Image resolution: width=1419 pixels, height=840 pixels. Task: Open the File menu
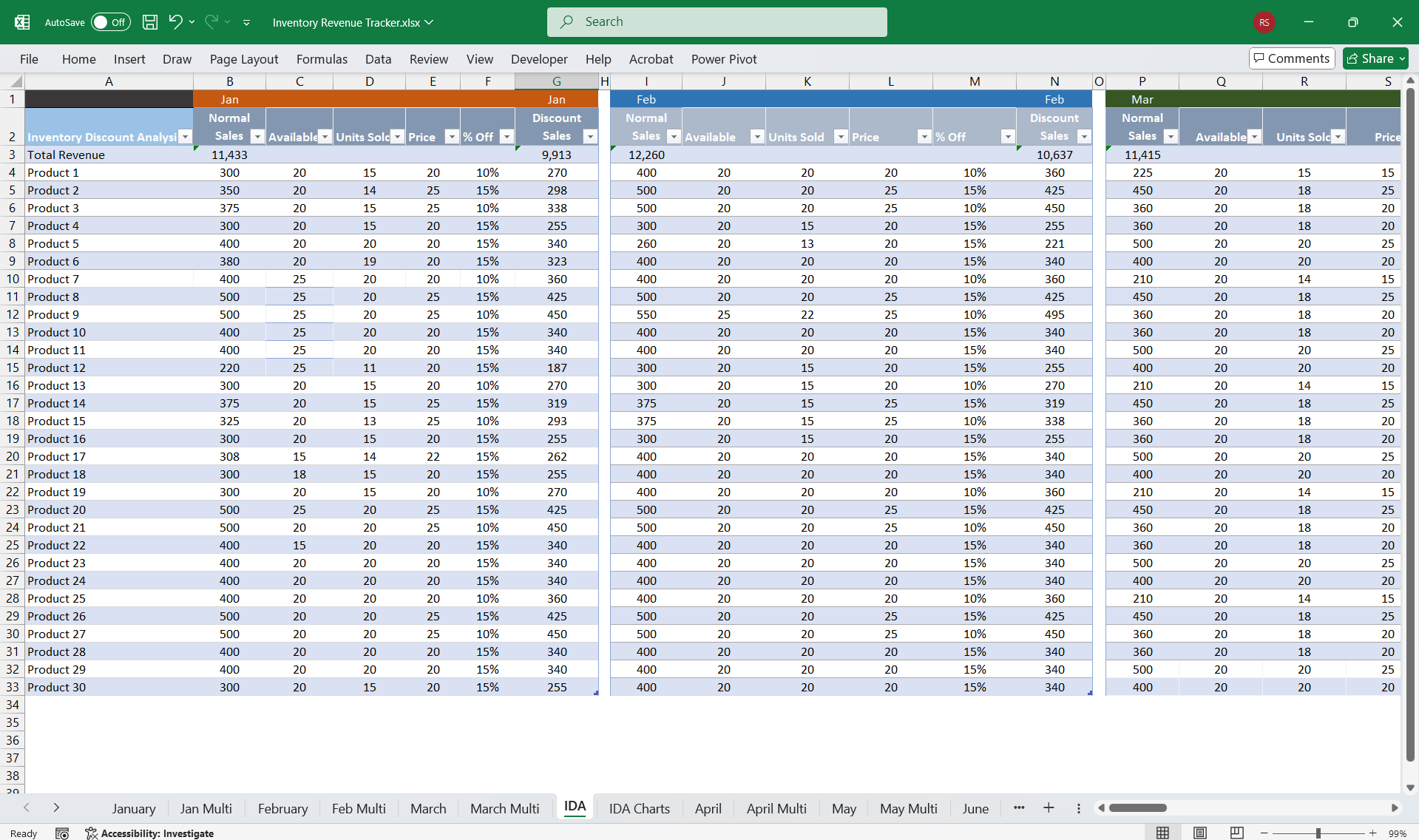tap(30, 59)
